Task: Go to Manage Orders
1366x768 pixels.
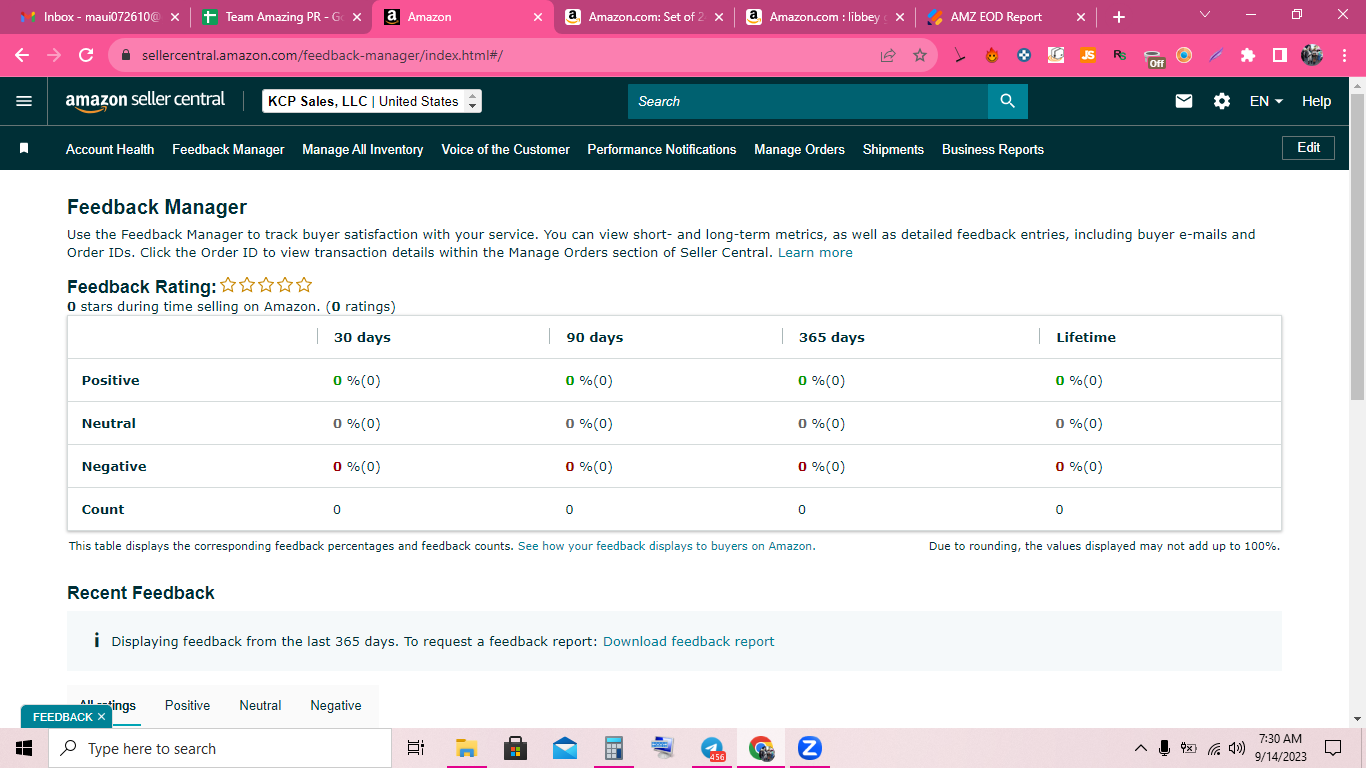Action: (799, 149)
